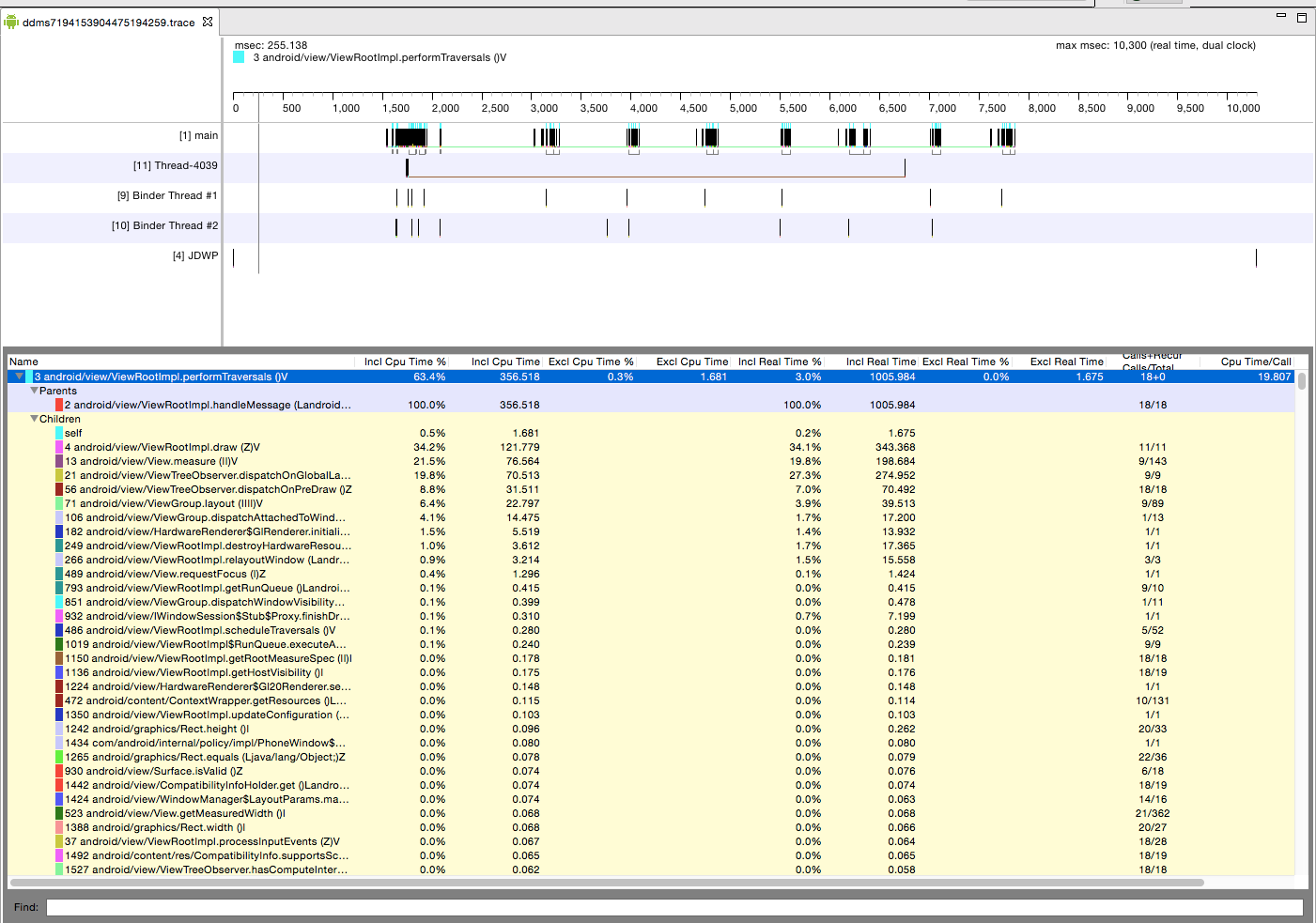This screenshot has width=1316, height=923.
Task: Collapse the selected performTraversals row
Action: pos(19,377)
